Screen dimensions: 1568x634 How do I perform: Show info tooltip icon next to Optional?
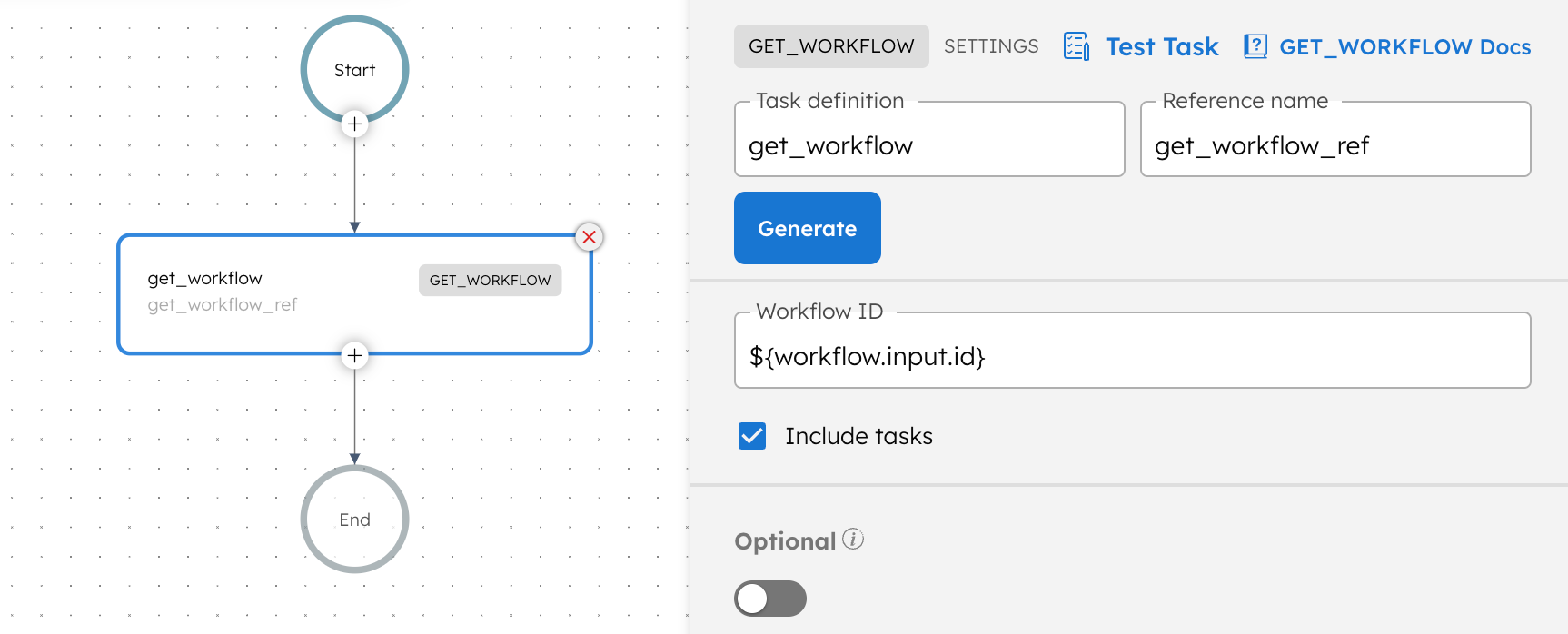pos(853,539)
